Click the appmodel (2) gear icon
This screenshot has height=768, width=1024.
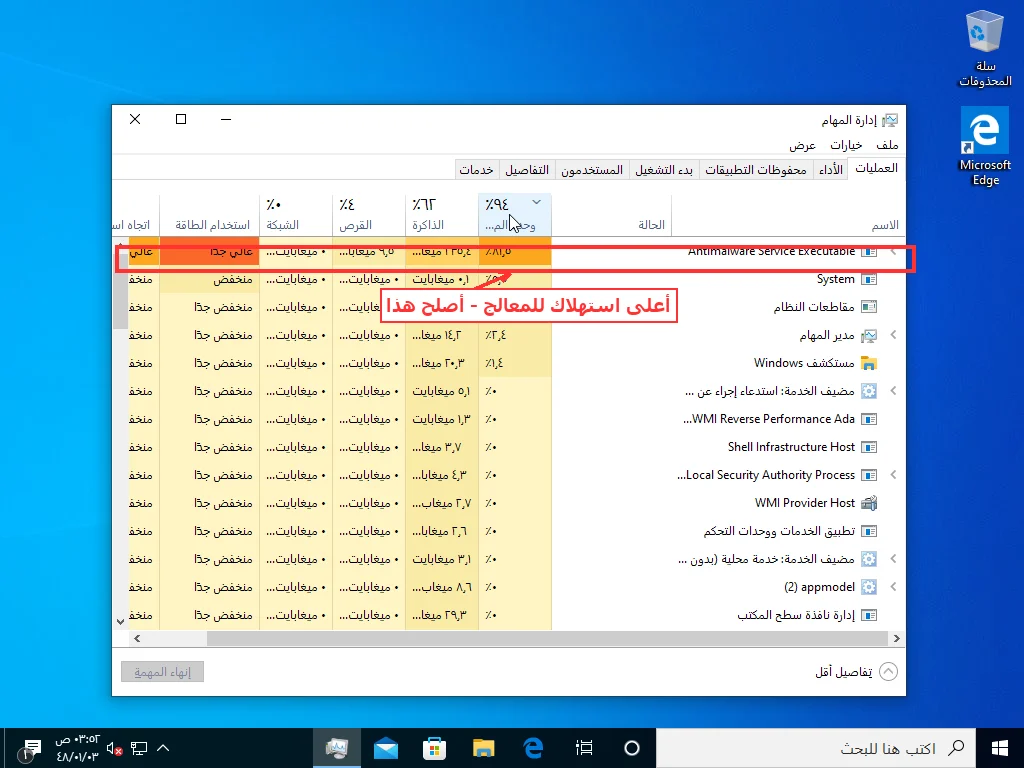coord(869,588)
